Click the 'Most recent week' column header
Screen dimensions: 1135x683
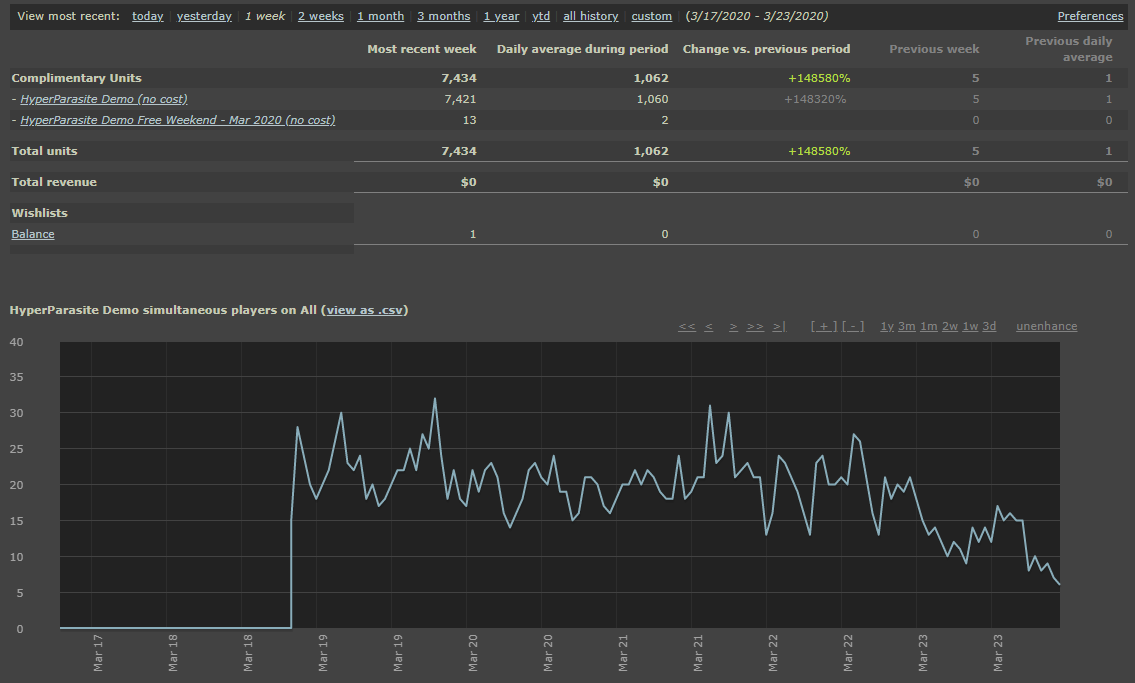click(422, 49)
